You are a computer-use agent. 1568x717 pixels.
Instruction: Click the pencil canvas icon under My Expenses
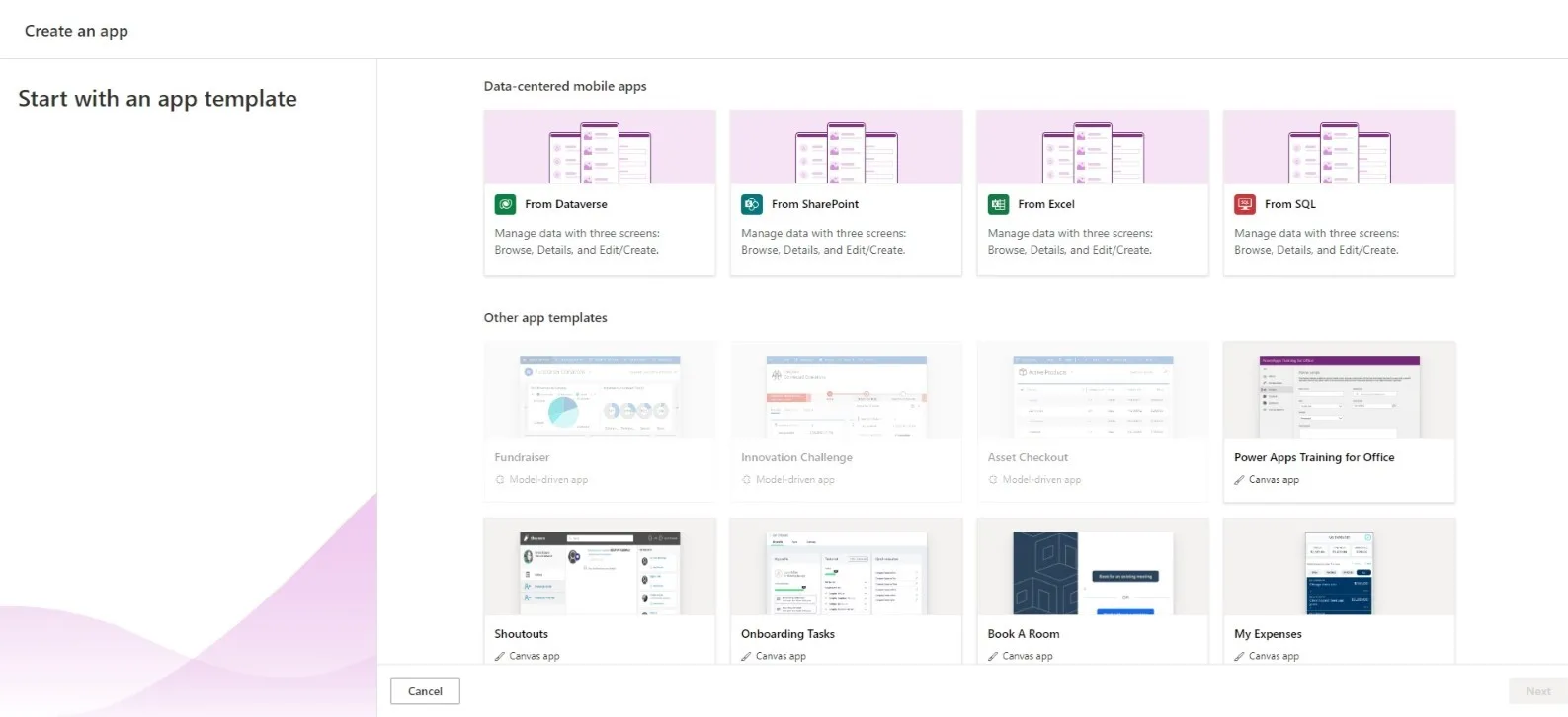point(1239,656)
